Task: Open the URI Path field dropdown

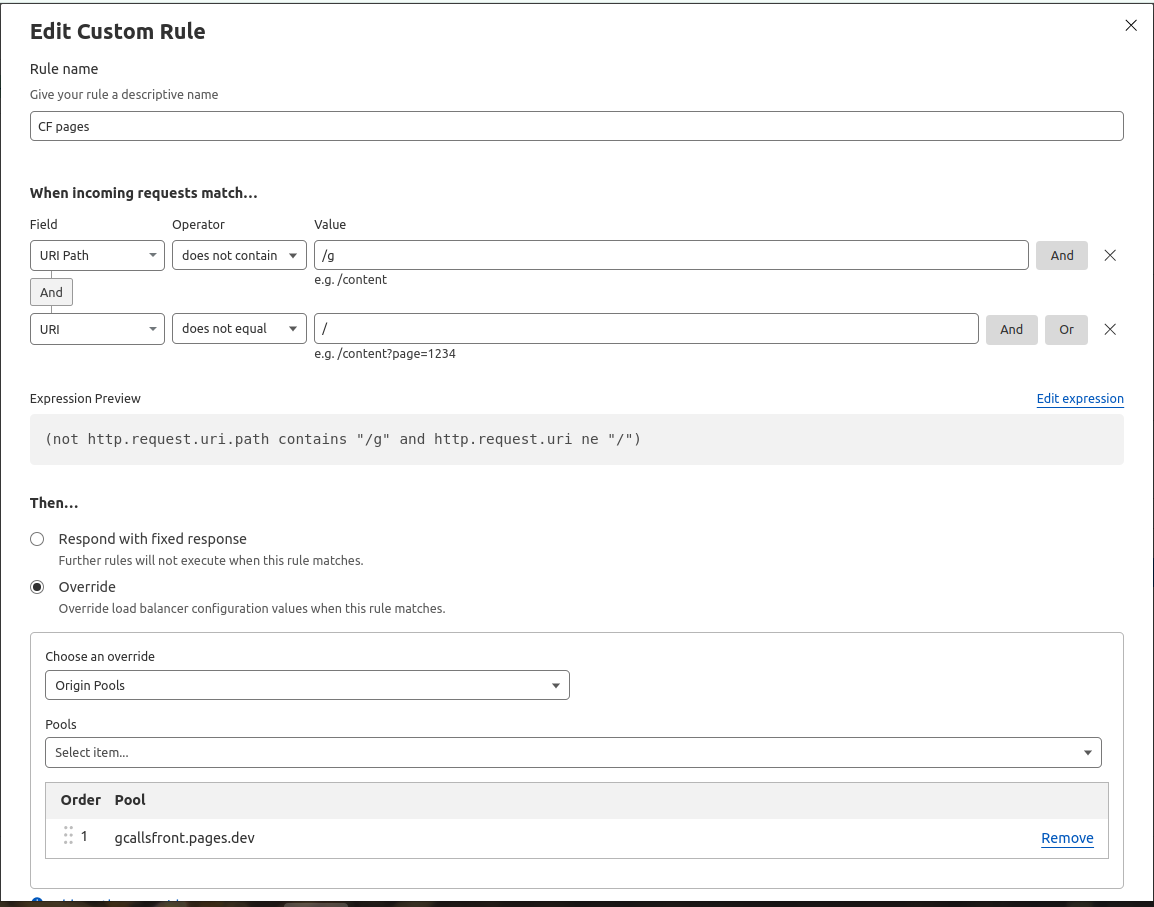Action: coord(97,255)
